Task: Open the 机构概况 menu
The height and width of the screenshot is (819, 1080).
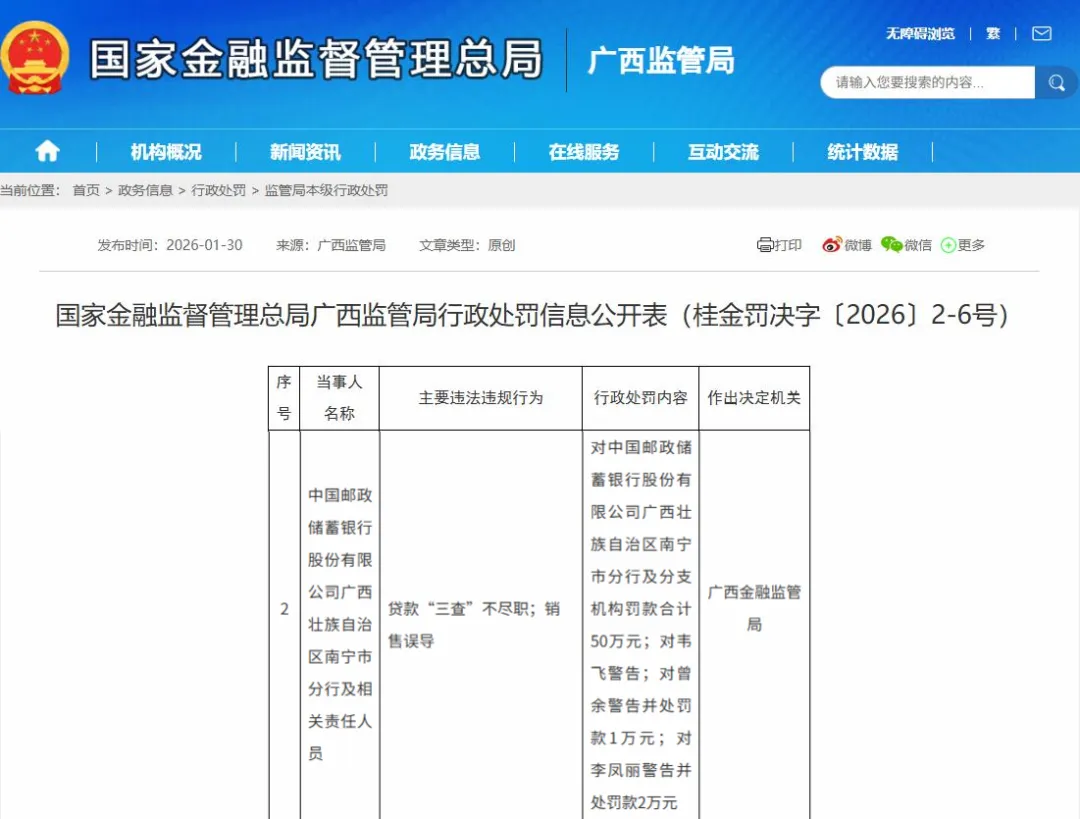Action: pos(166,152)
